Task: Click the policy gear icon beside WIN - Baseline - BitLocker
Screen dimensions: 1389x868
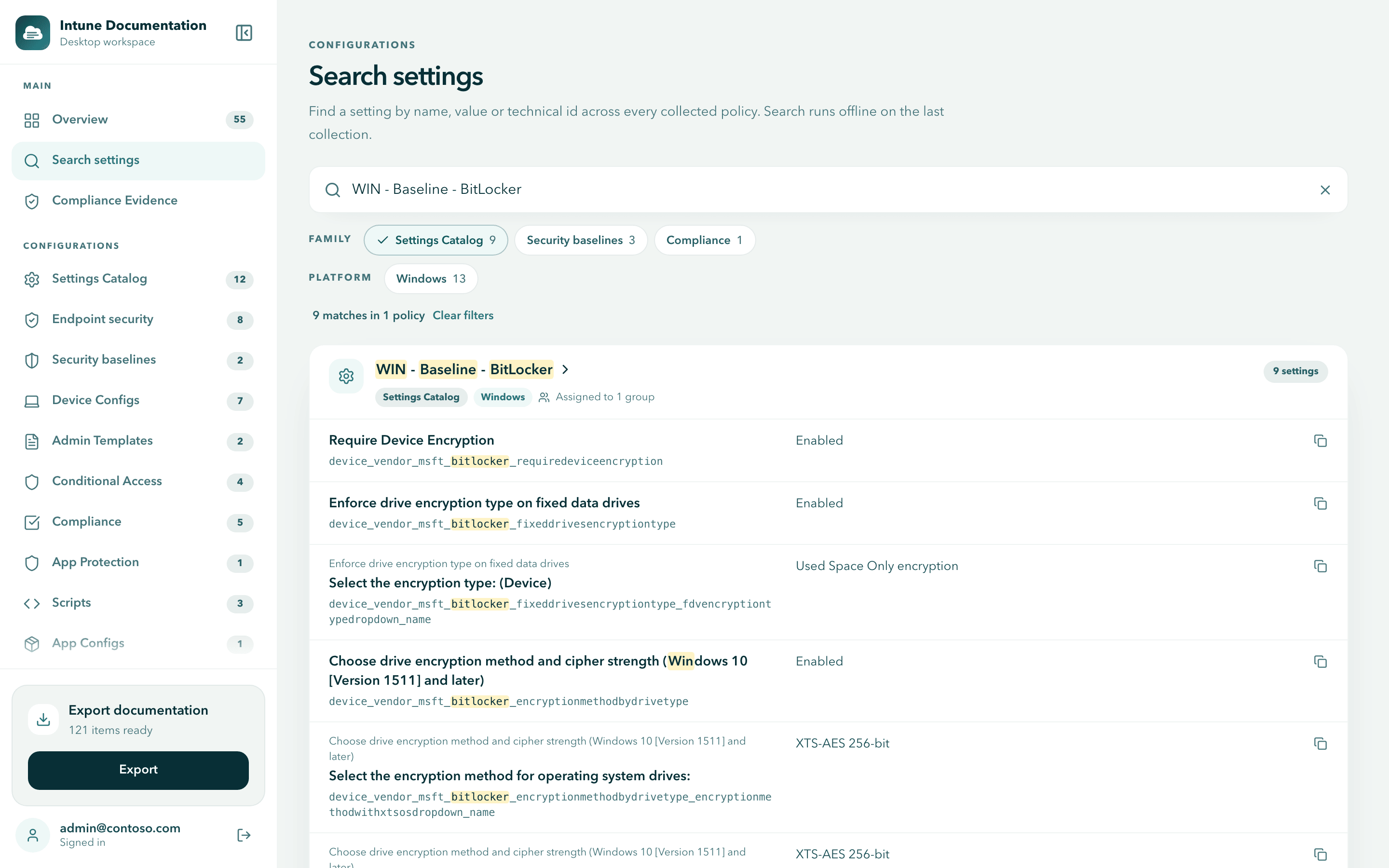Action: pyautogui.click(x=346, y=376)
